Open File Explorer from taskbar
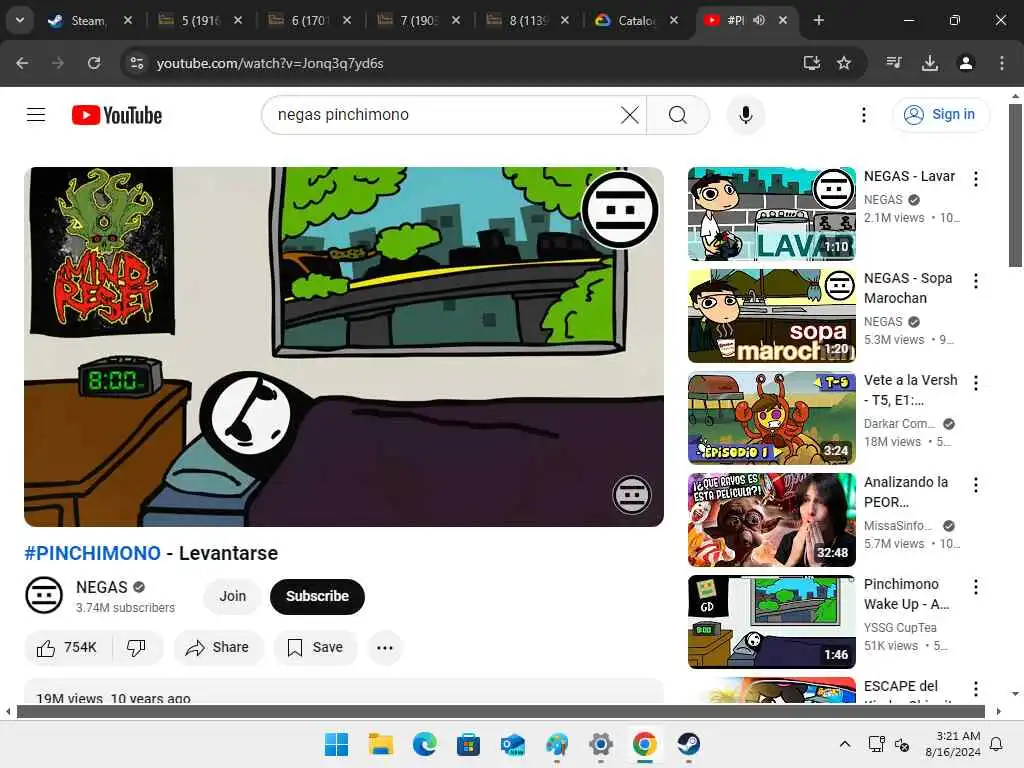The height and width of the screenshot is (768, 1024). tap(381, 744)
